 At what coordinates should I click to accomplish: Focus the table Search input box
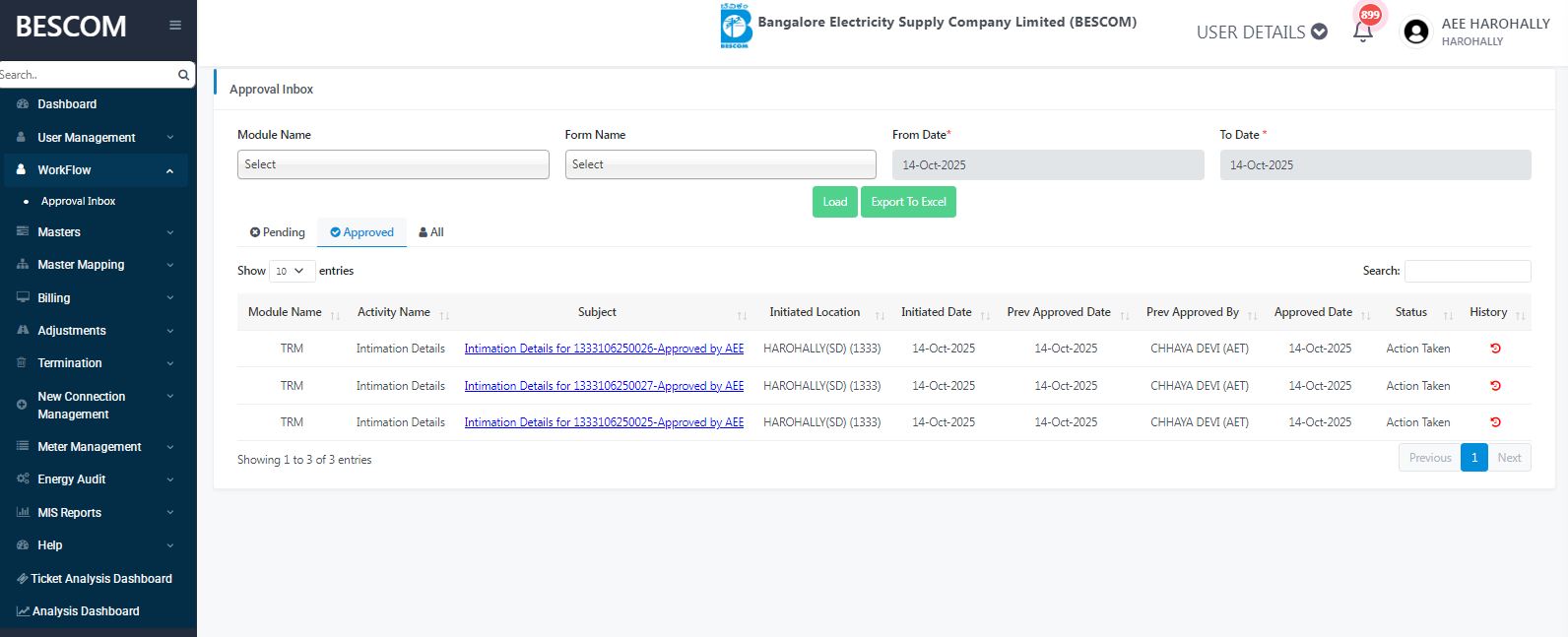(1468, 271)
